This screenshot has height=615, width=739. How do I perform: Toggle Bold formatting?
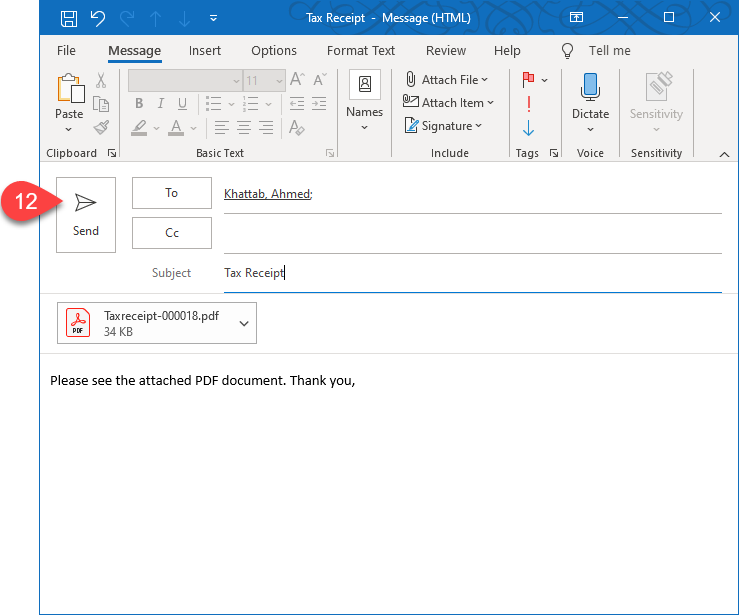[x=139, y=103]
